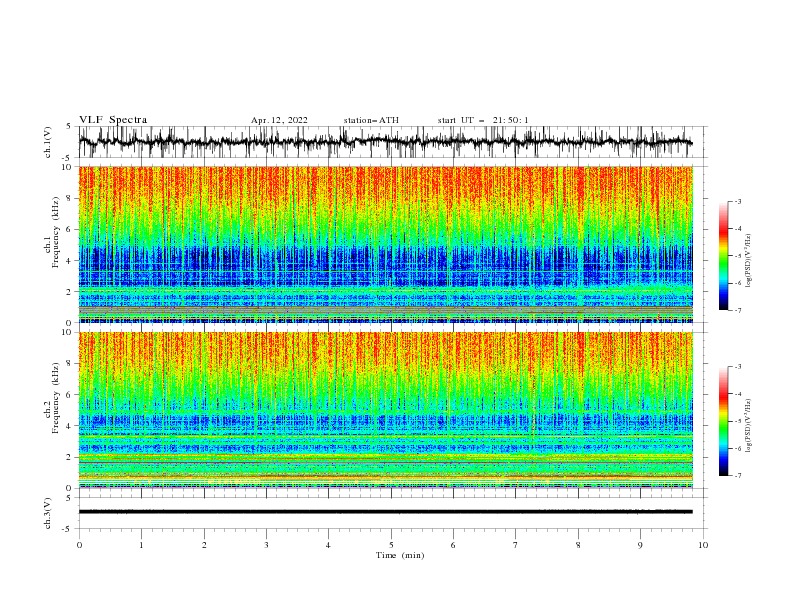Click time axis tick label '3'
Viewport: 792px width, 612px height.
click(x=266, y=545)
